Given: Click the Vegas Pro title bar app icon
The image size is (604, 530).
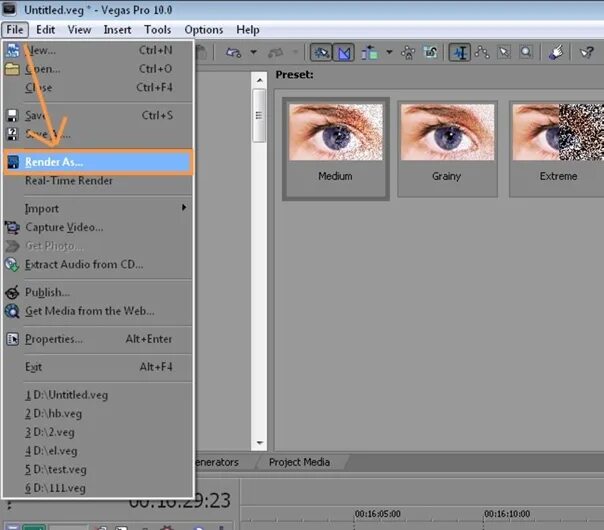Looking at the screenshot, I should [x=9, y=9].
